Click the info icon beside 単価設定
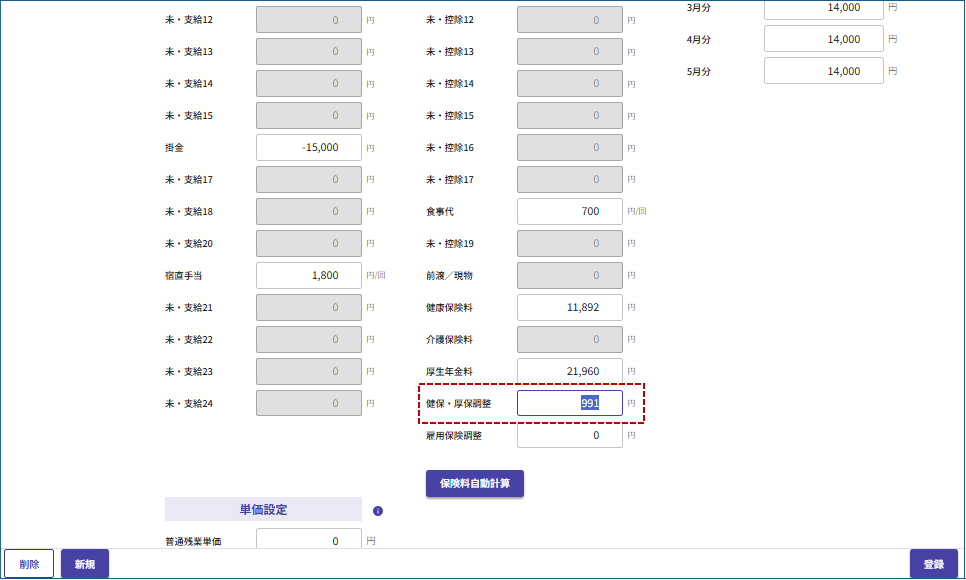 (378, 511)
